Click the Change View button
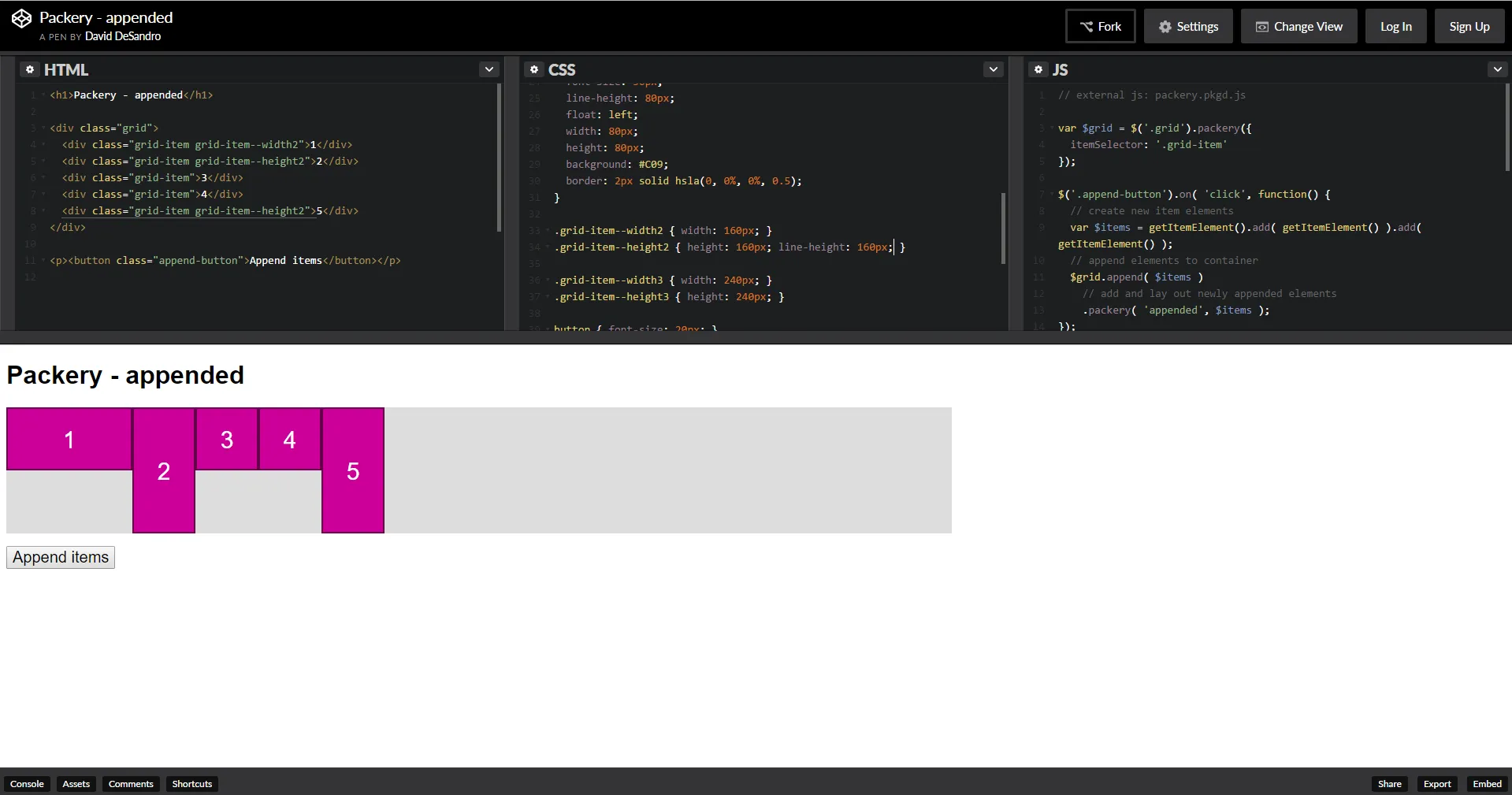Image resolution: width=1512 pixels, height=795 pixels. 1298,26
